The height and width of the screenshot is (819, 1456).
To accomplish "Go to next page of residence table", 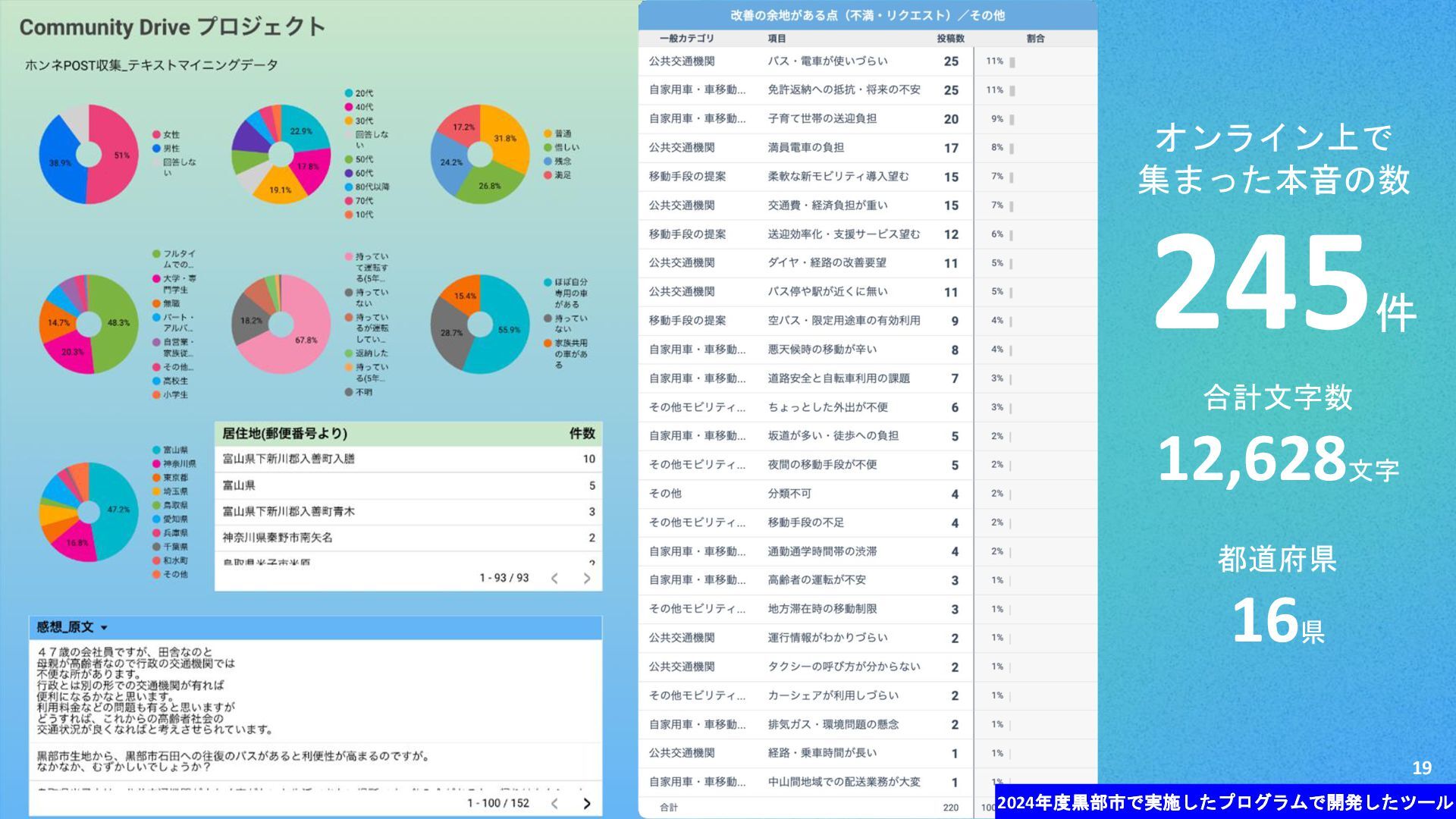I will click(x=586, y=579).
